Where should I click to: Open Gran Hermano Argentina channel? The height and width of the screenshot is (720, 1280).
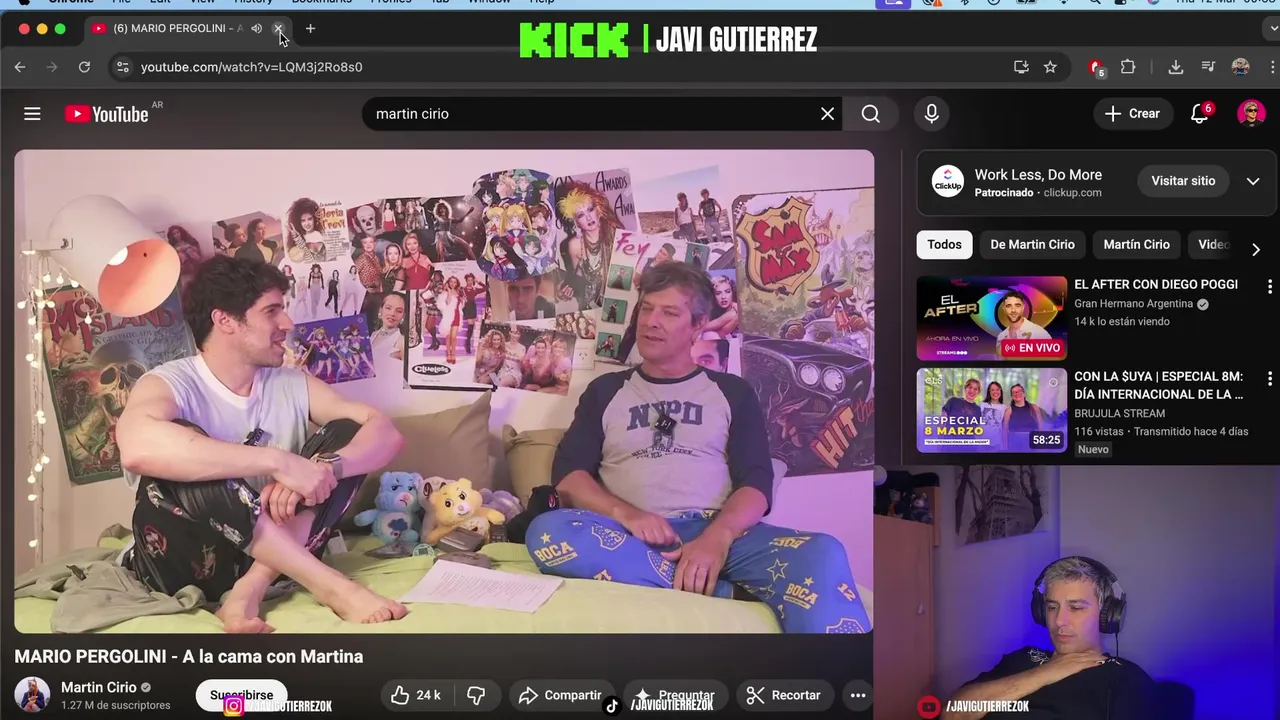(1133, 304)
